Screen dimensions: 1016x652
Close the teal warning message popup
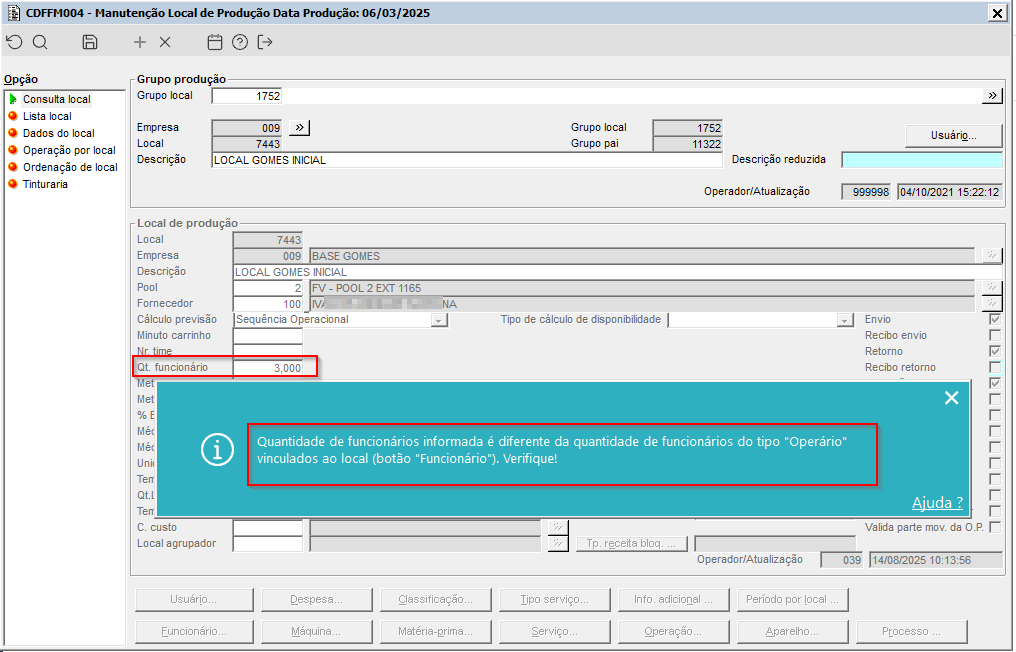coord(951,397)
